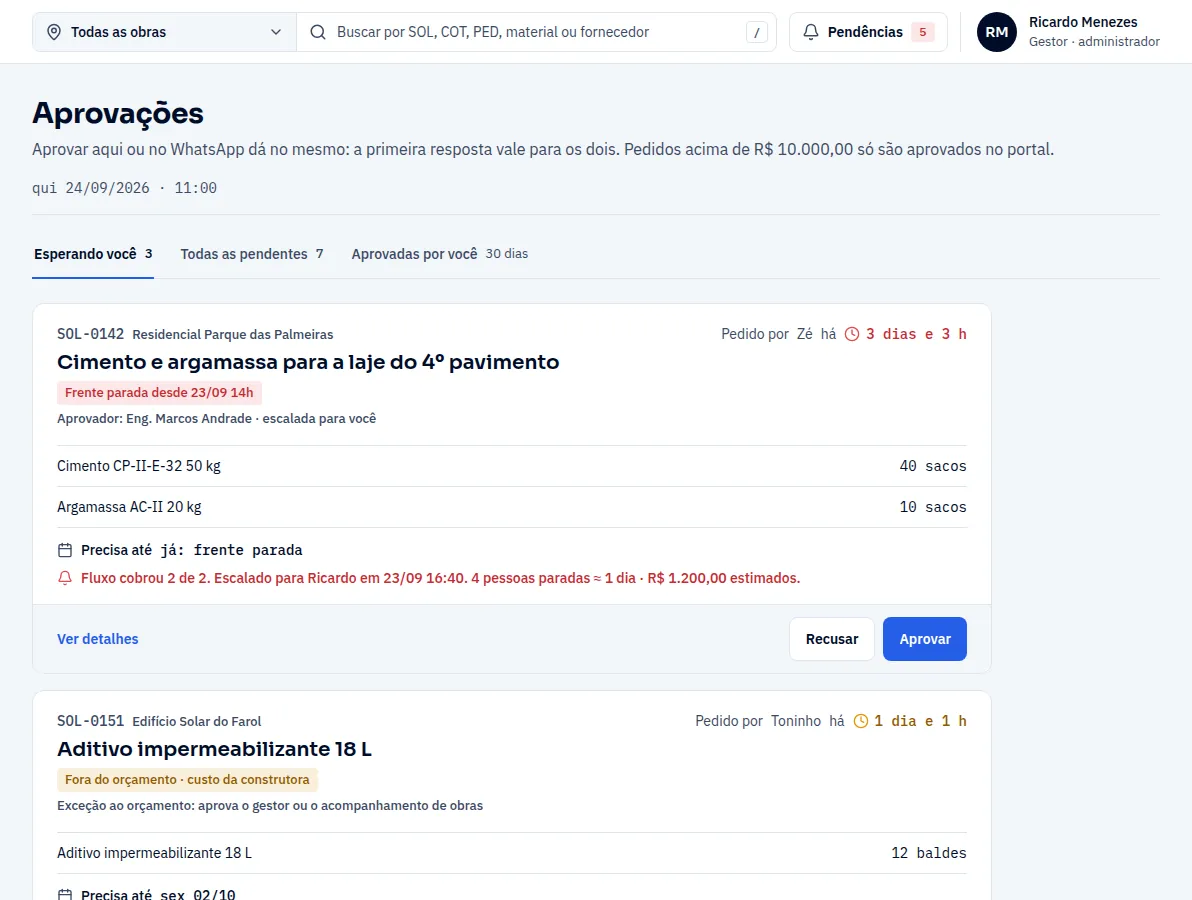Click the 'Edifício Solar do Farol' label
This screenshot has width=1192, height=900.
point(196,721)
